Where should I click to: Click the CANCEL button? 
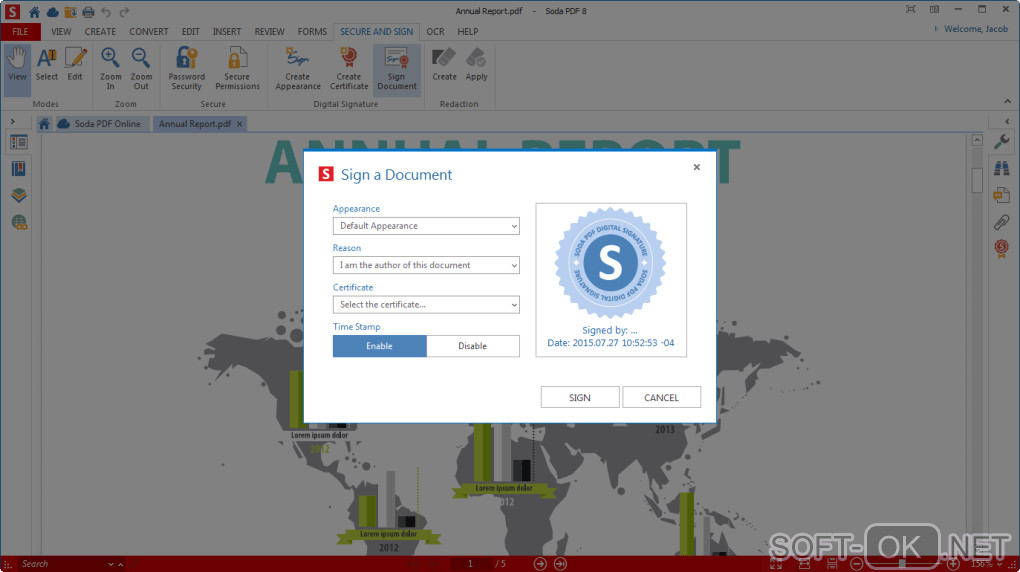tap(661, 398)
